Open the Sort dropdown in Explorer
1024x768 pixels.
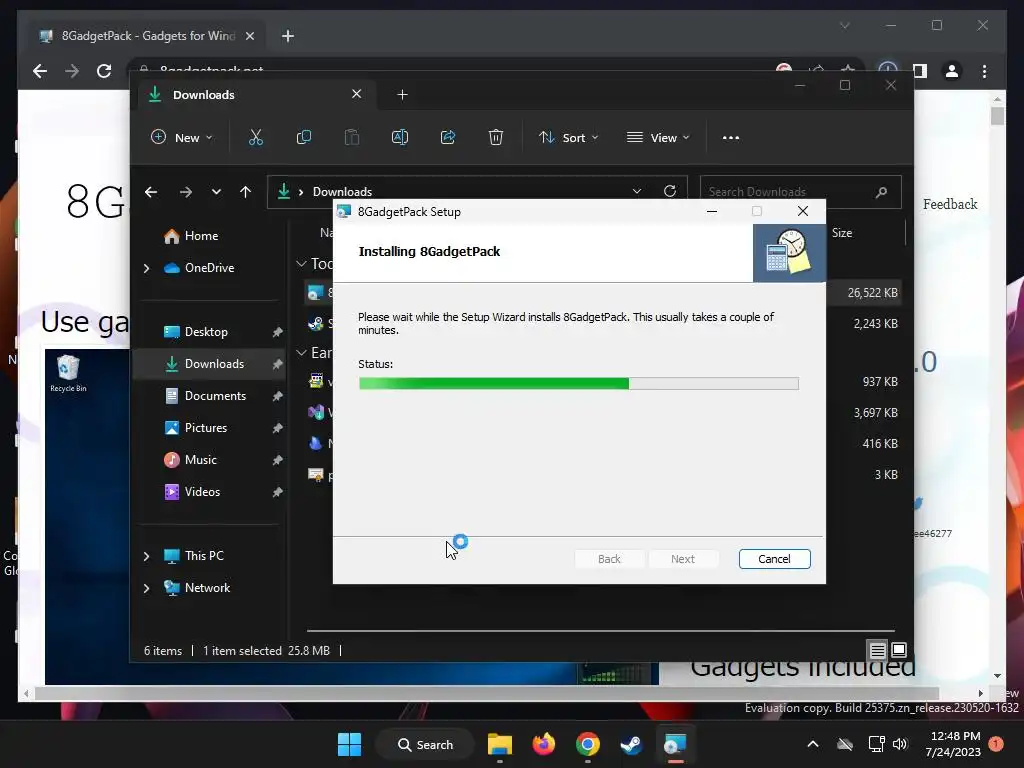(568, 137)
